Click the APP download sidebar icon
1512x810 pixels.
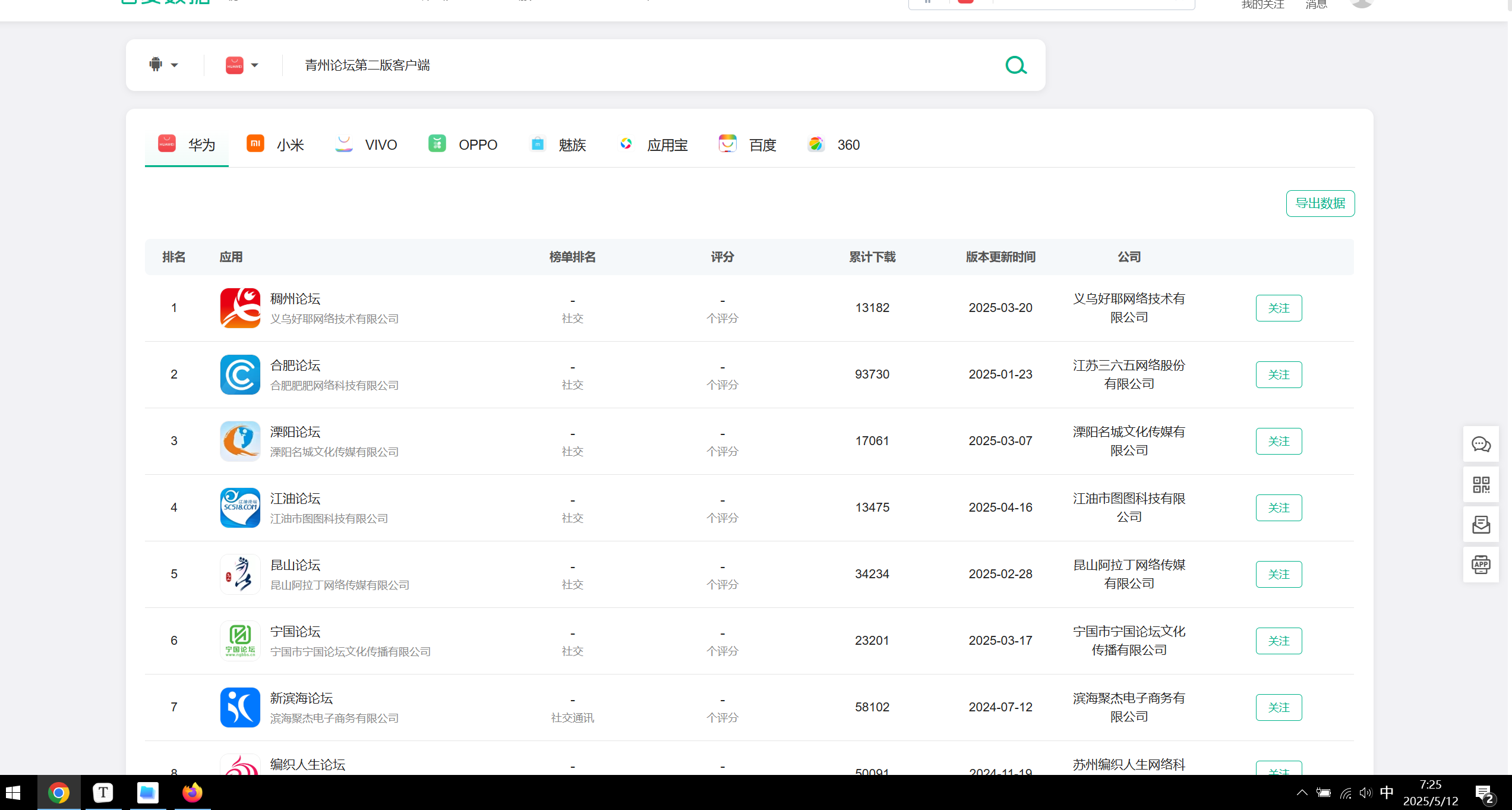click(1481, 565)
